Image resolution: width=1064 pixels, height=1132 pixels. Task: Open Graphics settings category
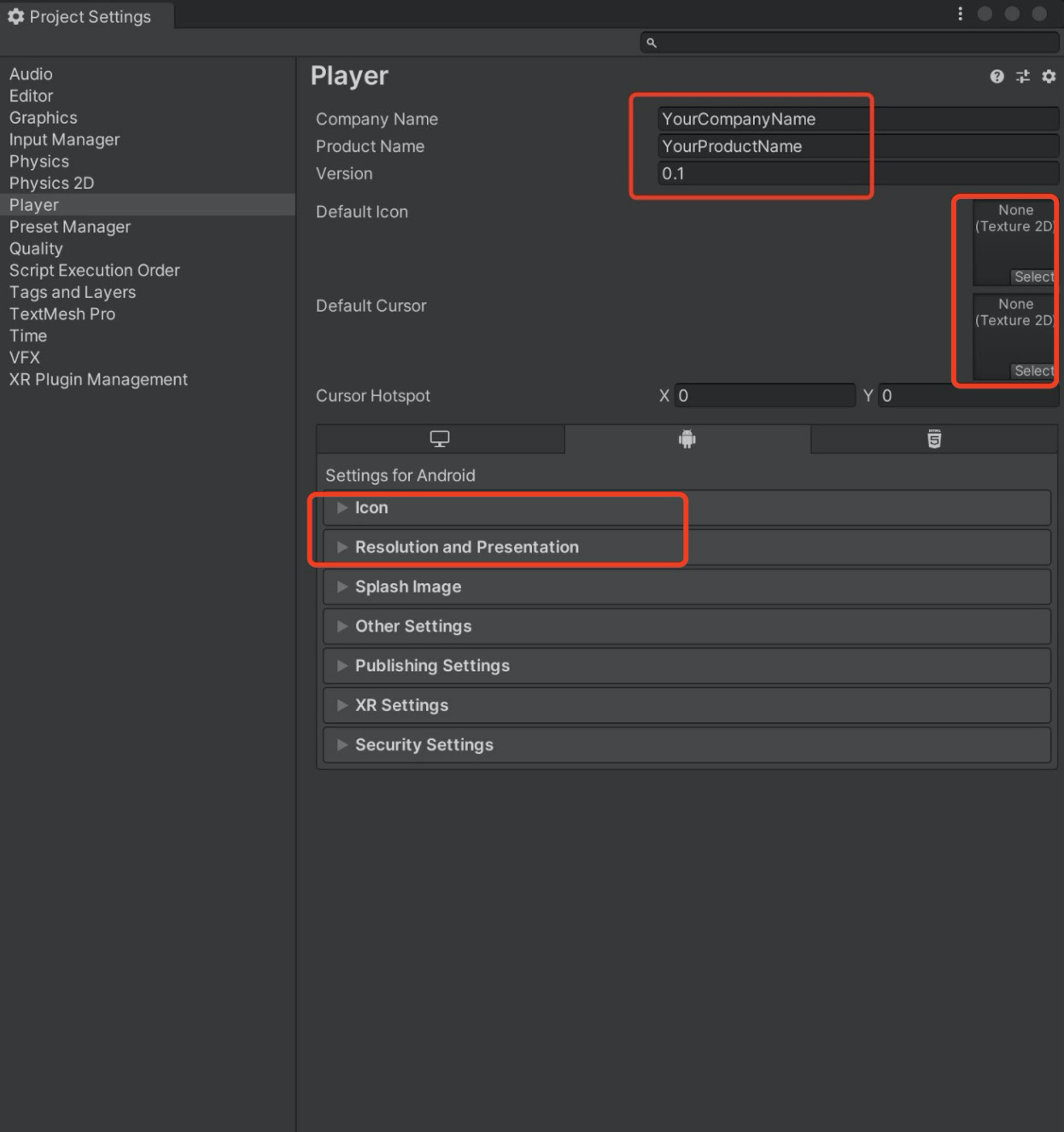[x=148, y=118]
